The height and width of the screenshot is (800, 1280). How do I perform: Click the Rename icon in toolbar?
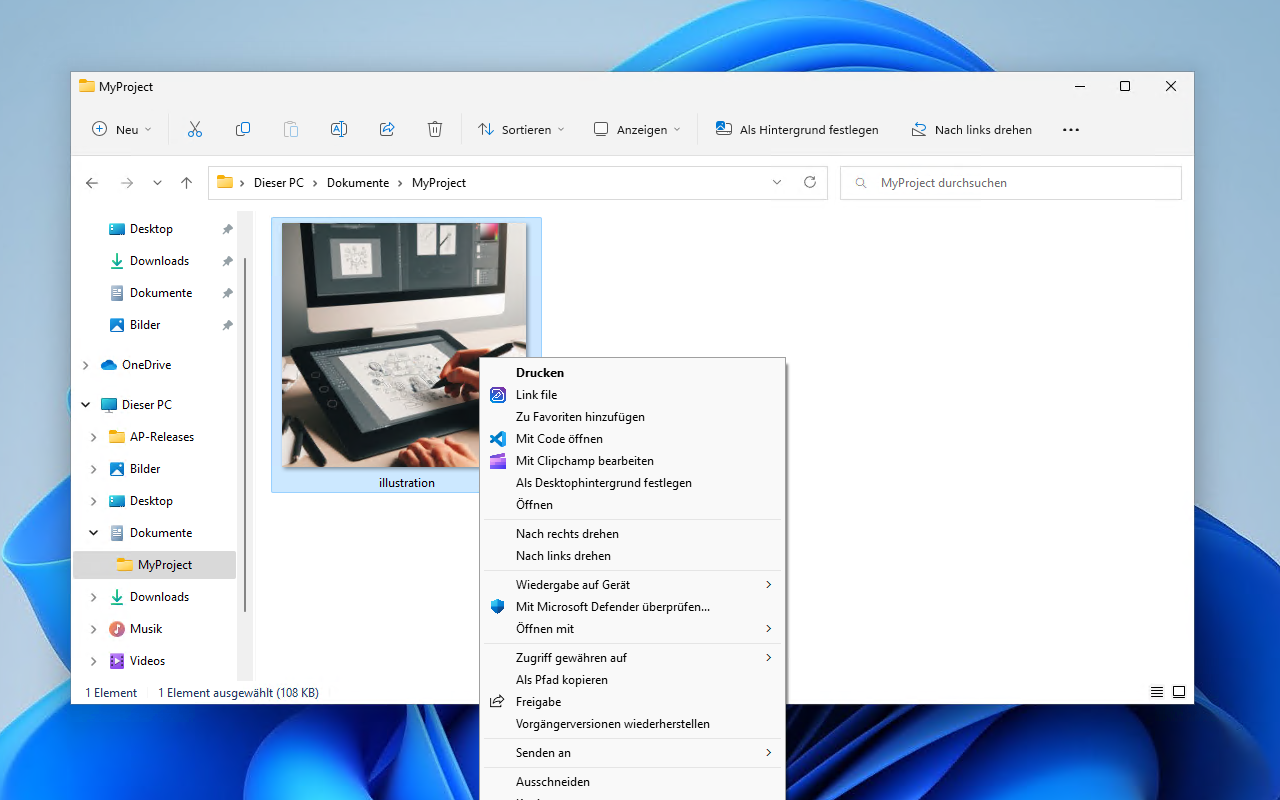tap(339, 129)
